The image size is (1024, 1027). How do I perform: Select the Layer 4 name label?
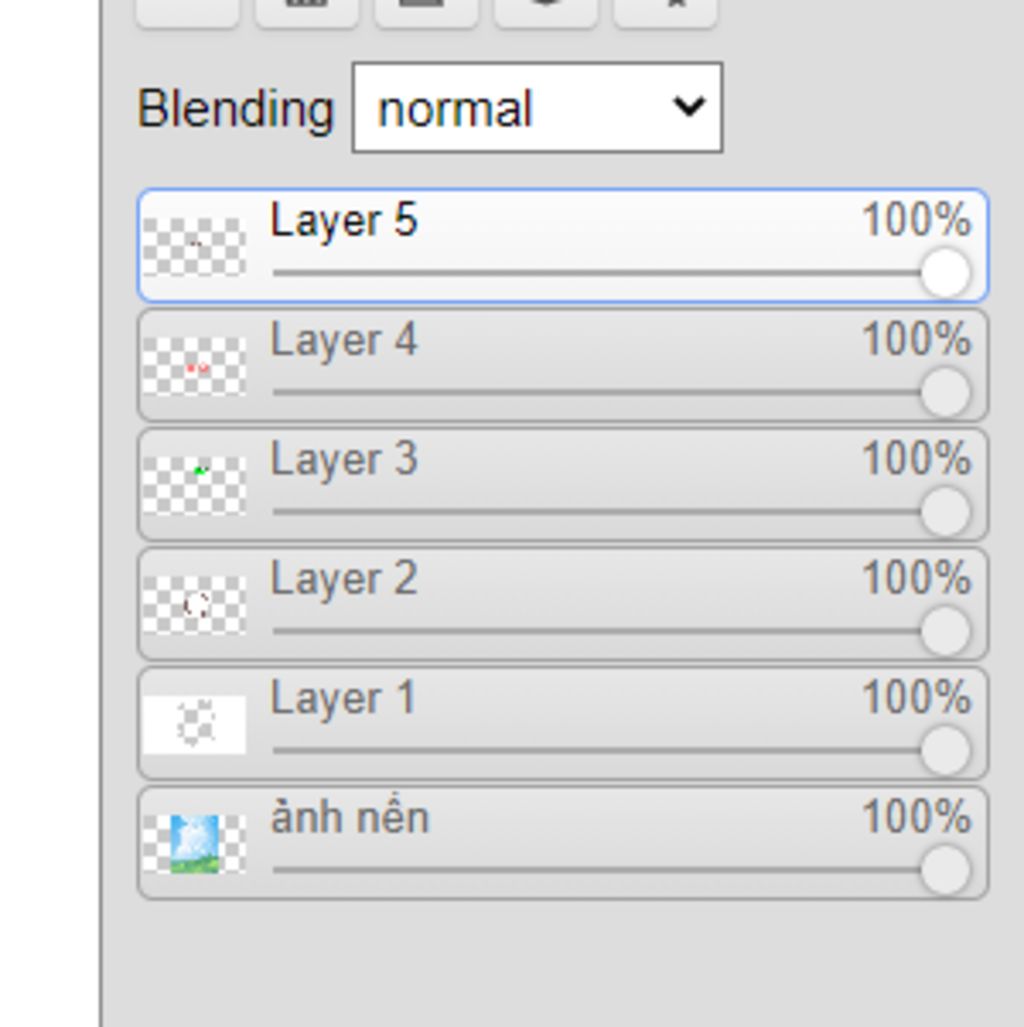343,341
